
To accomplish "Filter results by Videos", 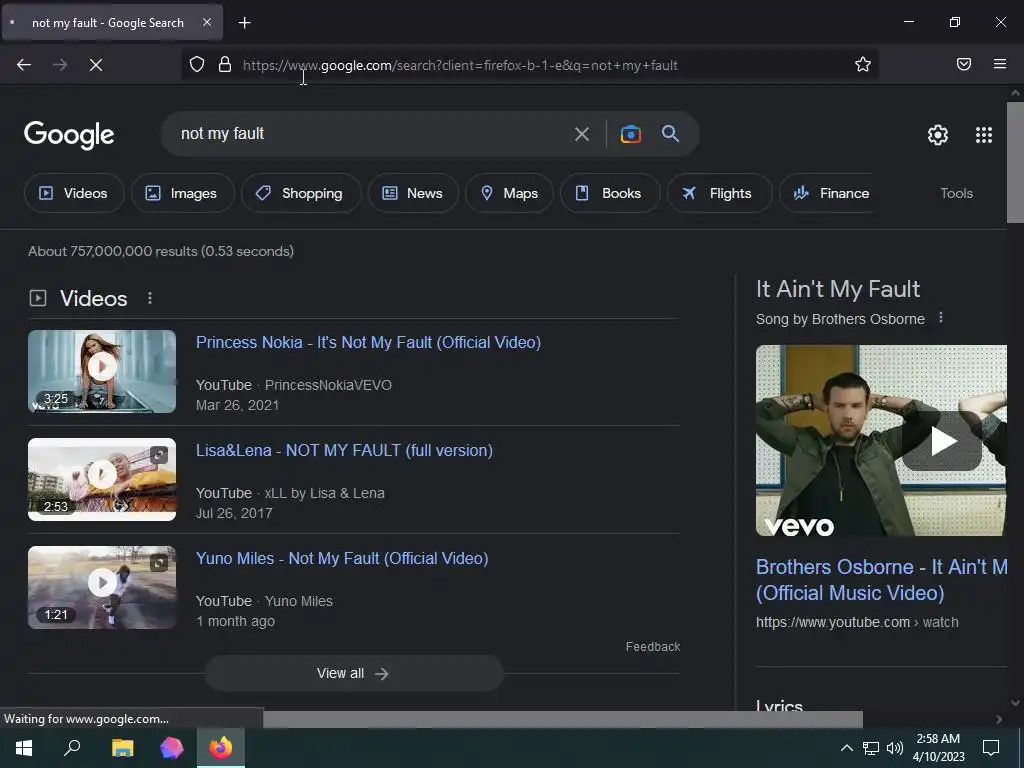I will tap(74, 193).
